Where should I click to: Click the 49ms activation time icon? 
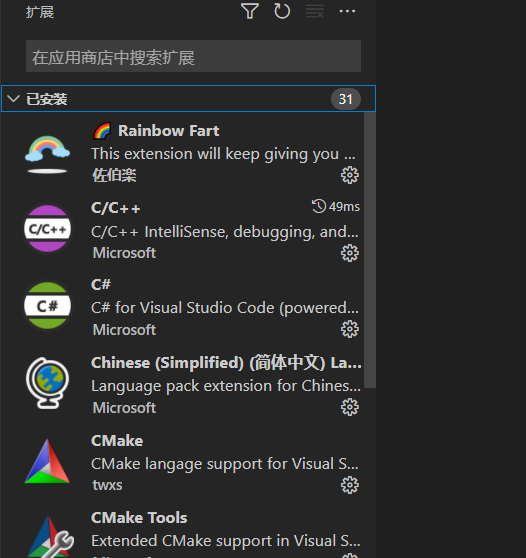coord(319,206)
